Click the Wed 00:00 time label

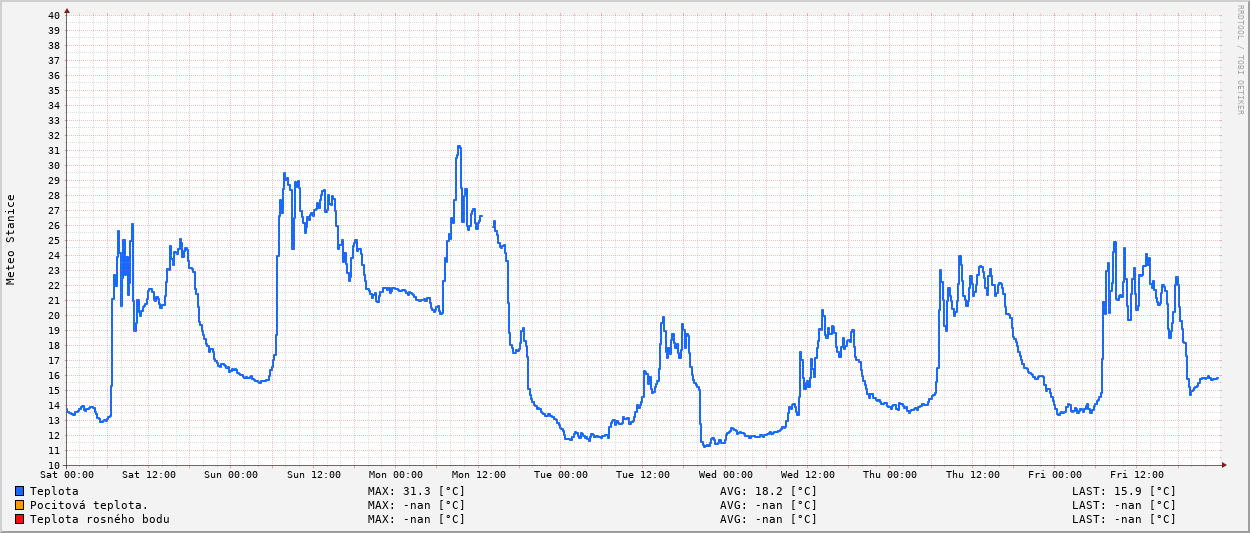tap(726, 475)
